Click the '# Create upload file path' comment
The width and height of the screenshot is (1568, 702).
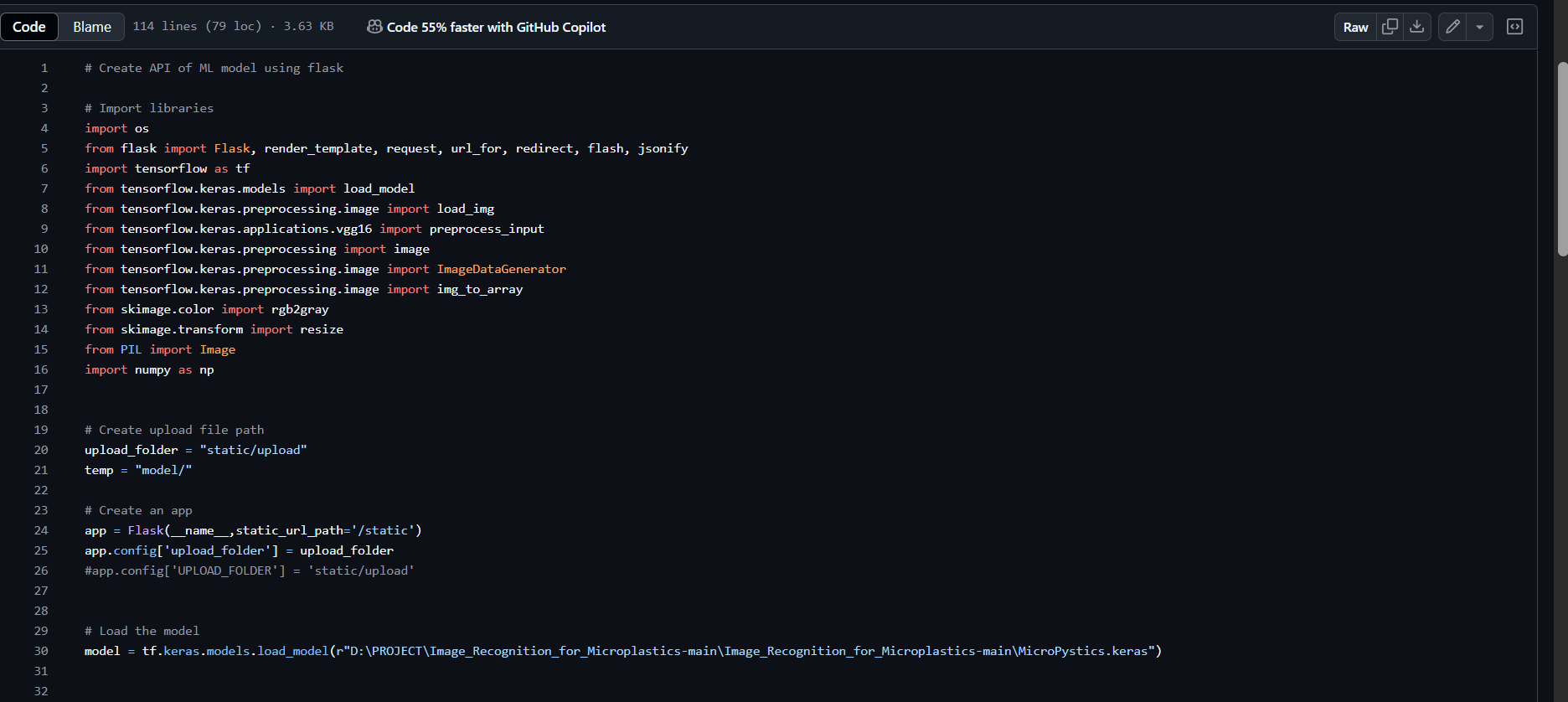(x=174, y=430)
